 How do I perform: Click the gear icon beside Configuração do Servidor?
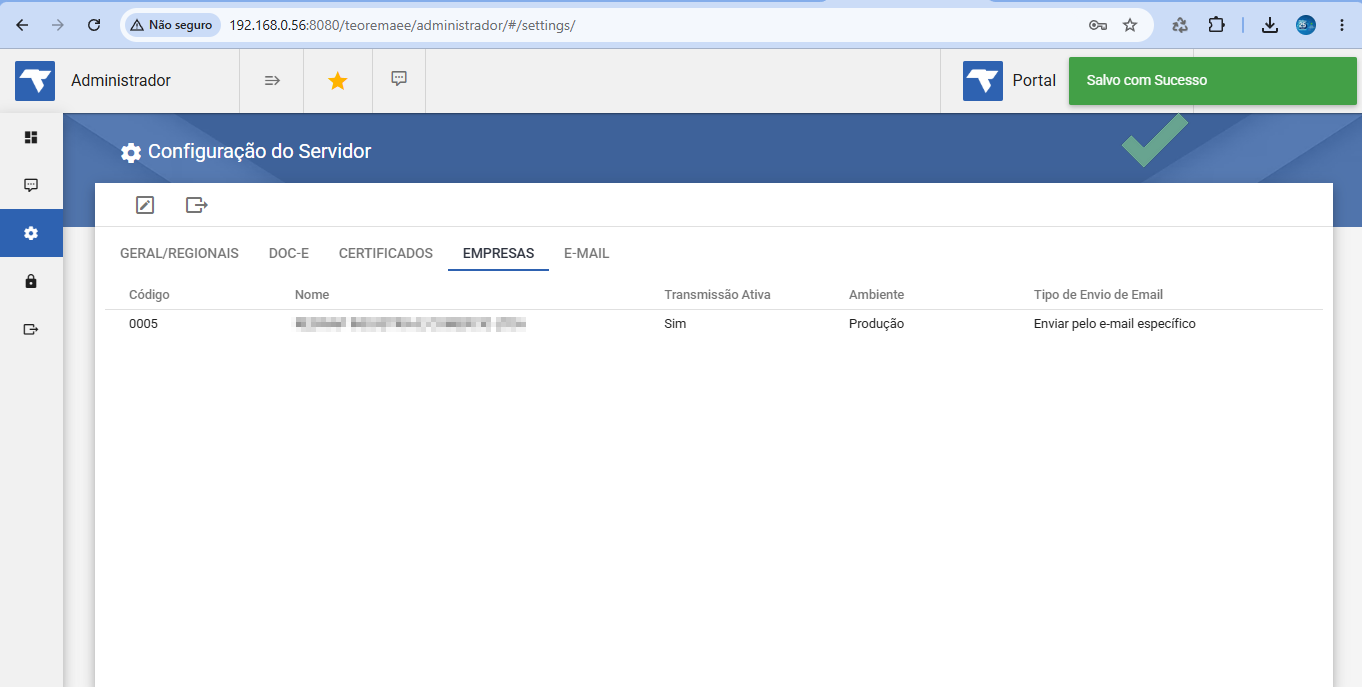pyautogui.click(x=131, y=152)
